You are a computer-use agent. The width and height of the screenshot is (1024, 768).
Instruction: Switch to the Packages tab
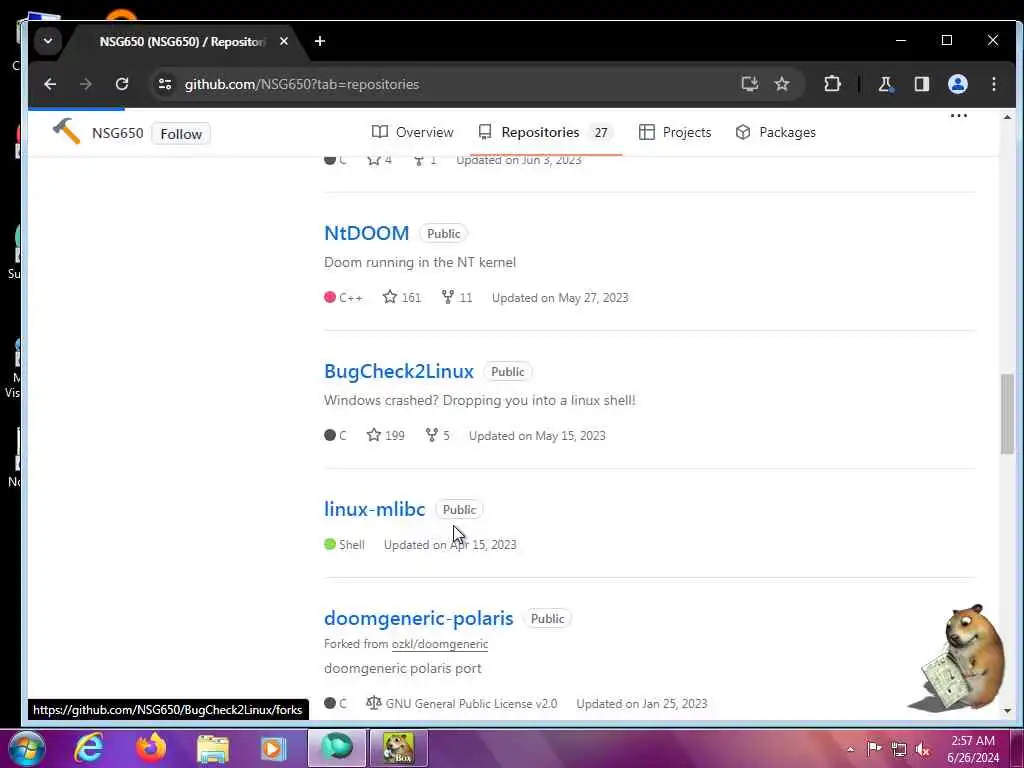pos(775,132)
